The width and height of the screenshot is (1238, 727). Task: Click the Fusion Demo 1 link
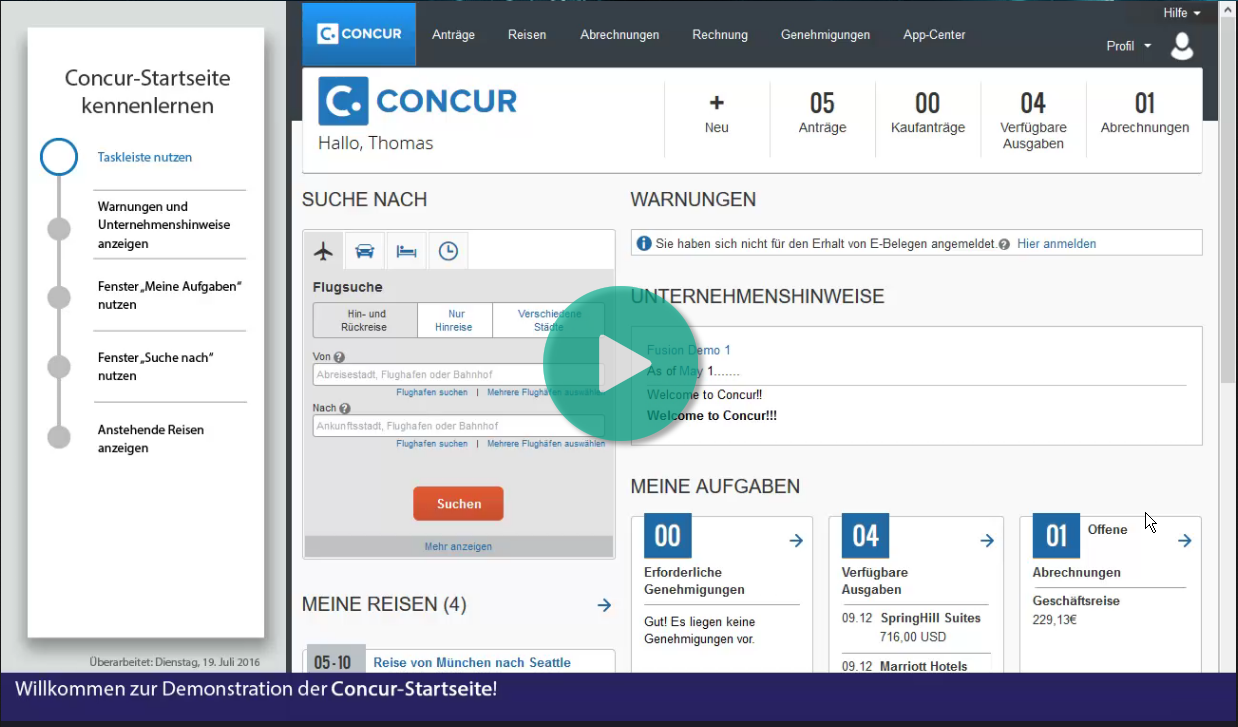pyautogui.click(x=689, y=350)
